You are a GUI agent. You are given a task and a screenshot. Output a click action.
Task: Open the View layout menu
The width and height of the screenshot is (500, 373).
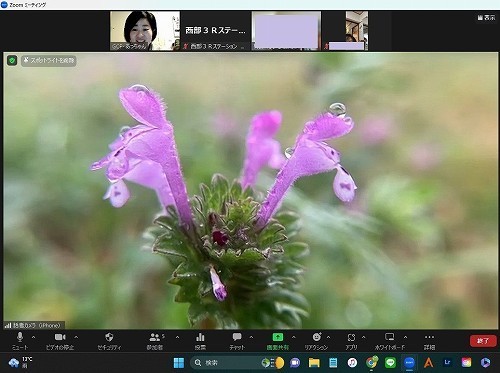pos(486,18)
